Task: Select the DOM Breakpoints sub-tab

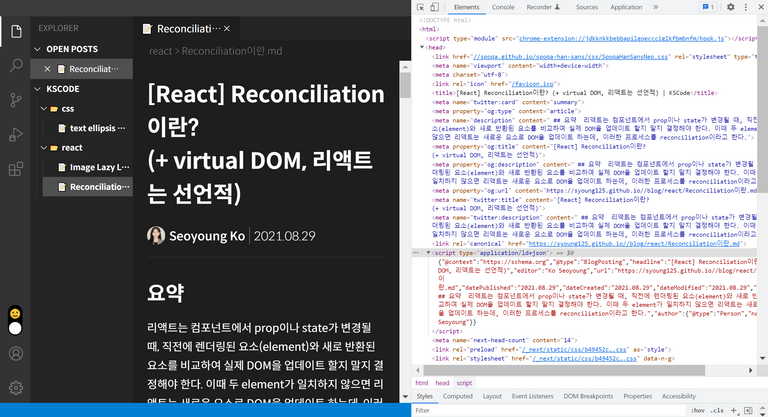Action: click(588, 396)
